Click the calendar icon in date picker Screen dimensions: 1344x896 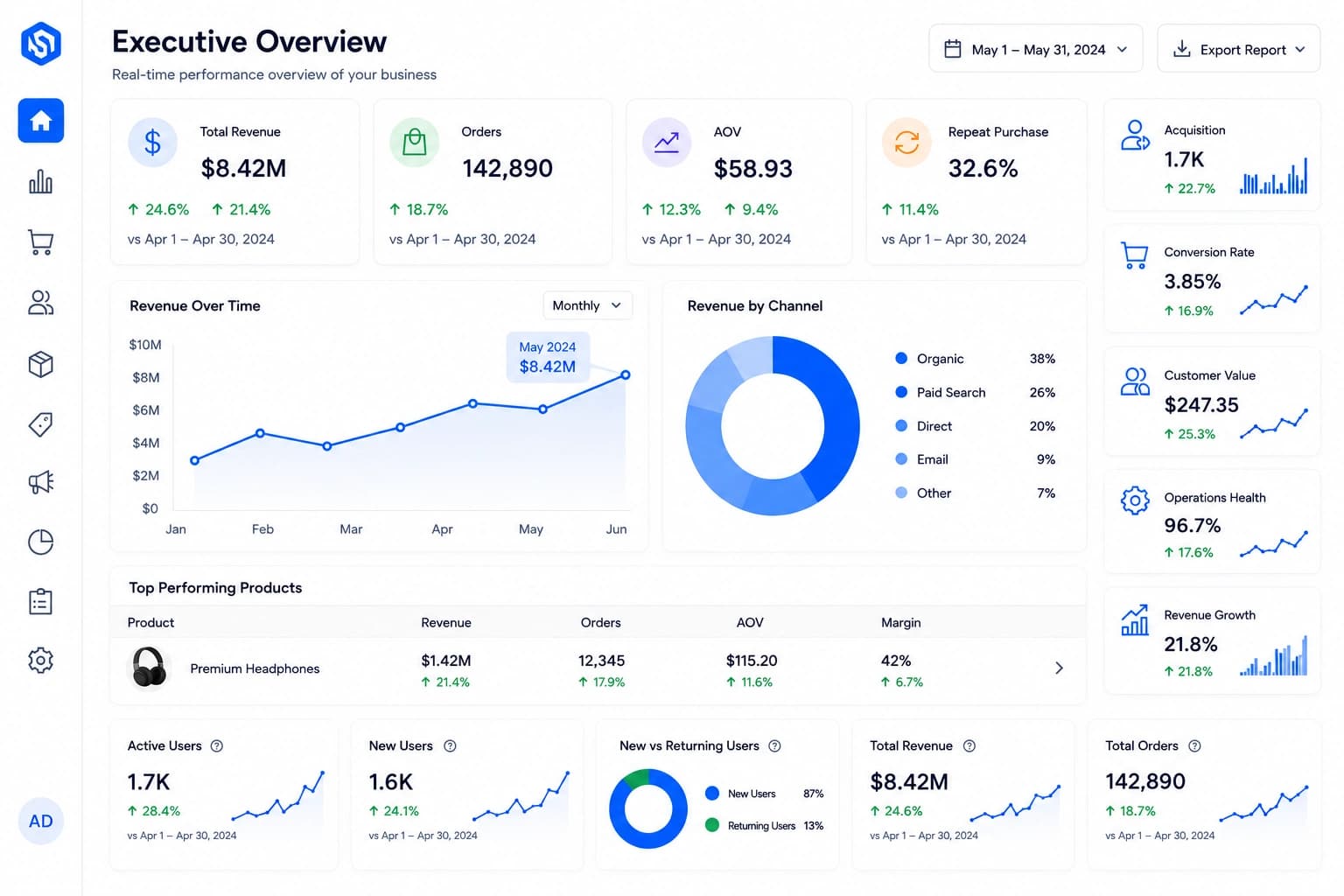coord(953,49)
